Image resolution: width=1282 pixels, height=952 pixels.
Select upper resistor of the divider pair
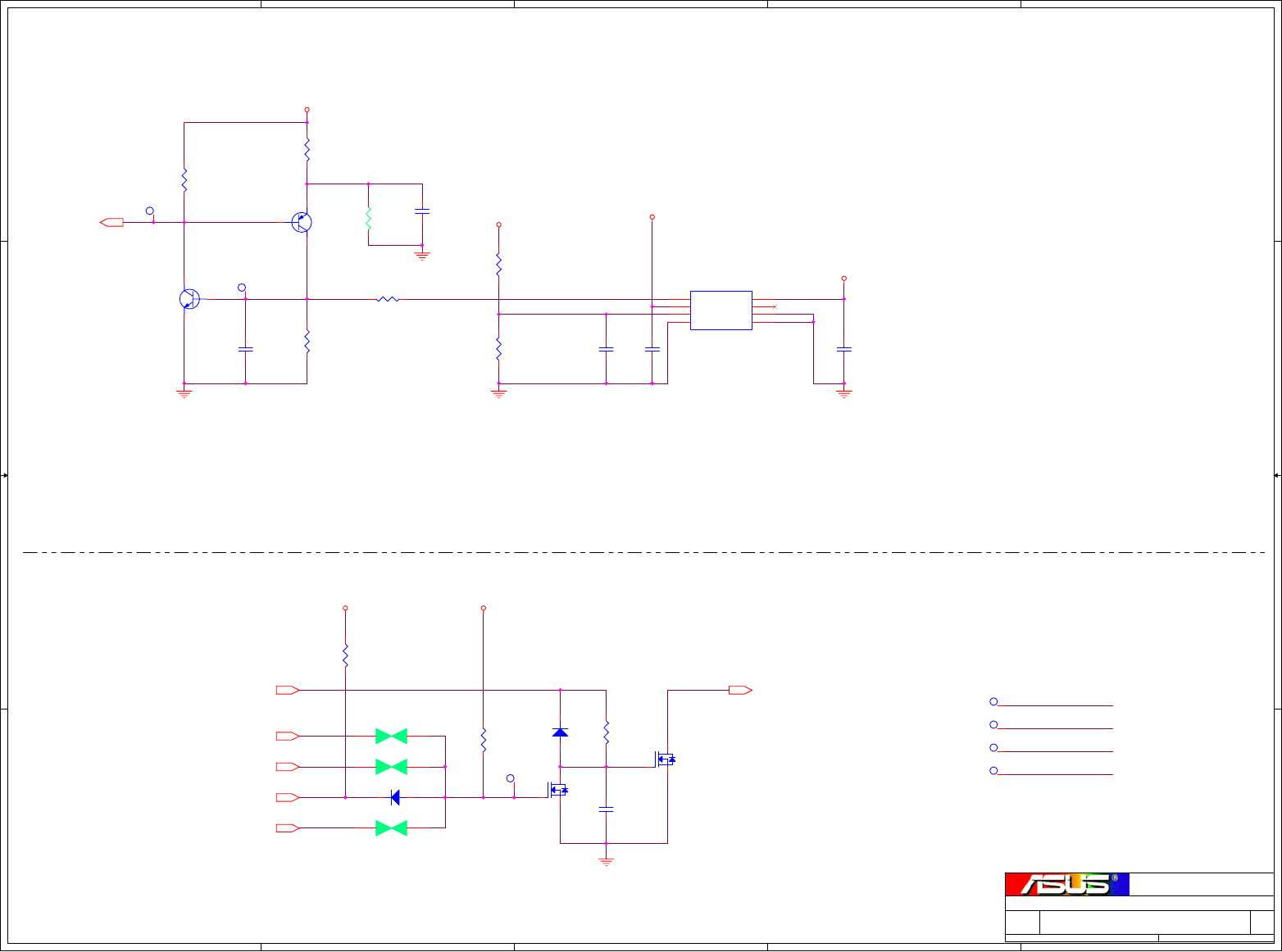(x=498, y=264)
